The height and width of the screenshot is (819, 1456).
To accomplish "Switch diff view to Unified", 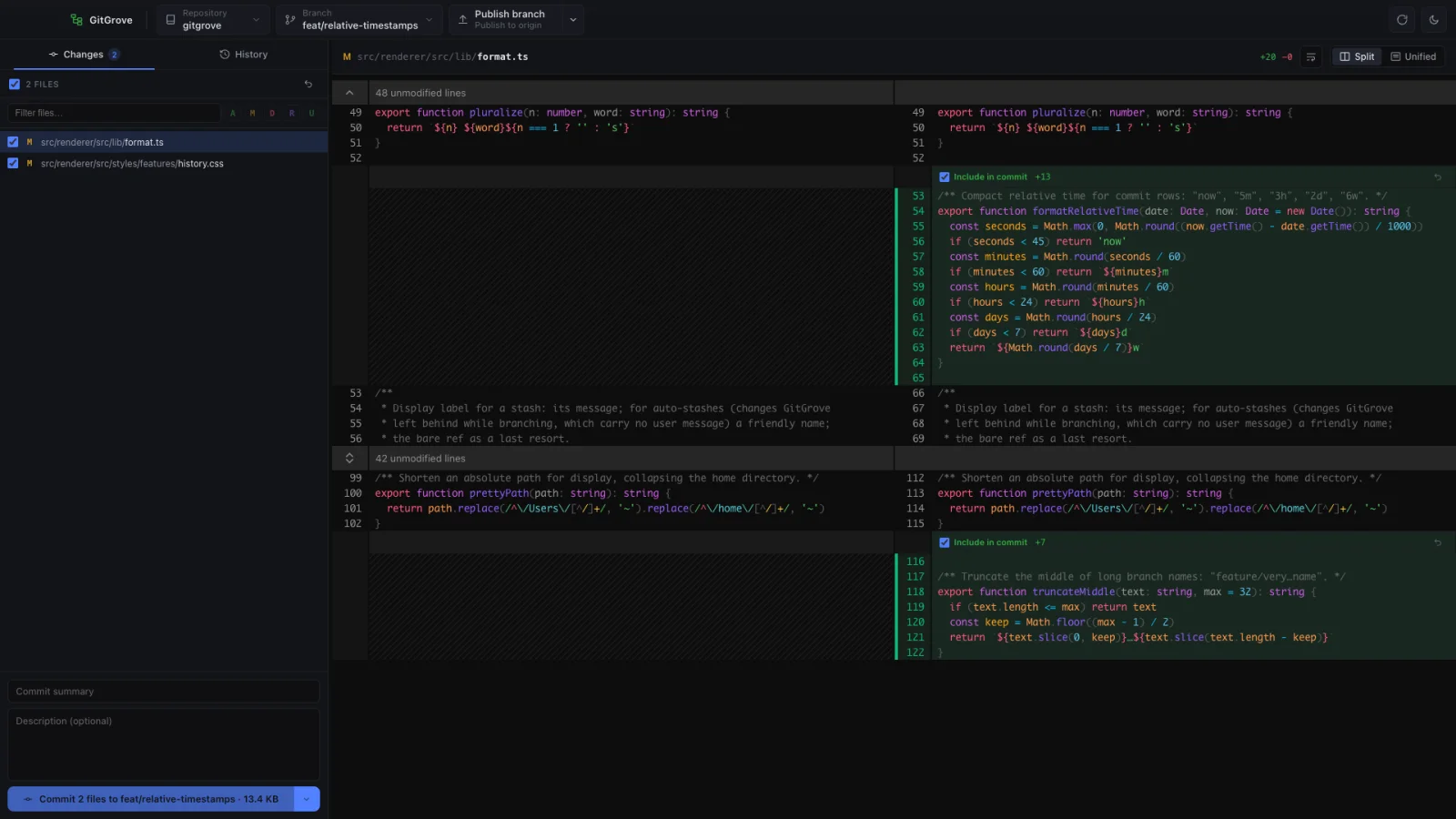I will (1413, 56).
